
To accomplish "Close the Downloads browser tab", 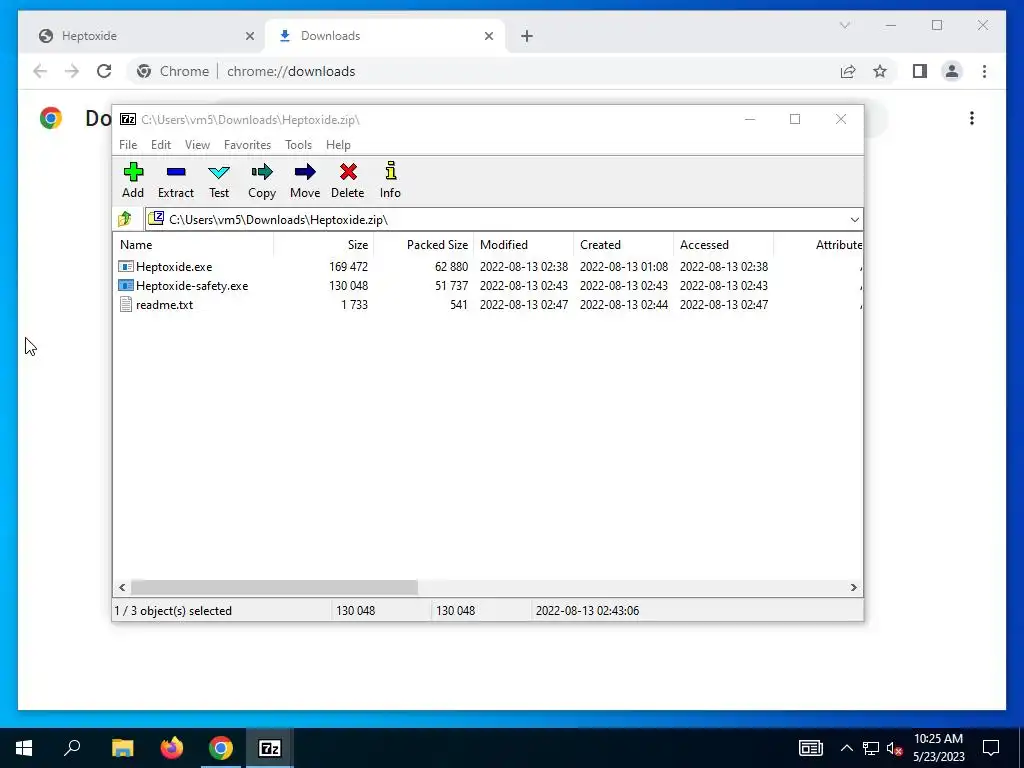I will [488, 36].
